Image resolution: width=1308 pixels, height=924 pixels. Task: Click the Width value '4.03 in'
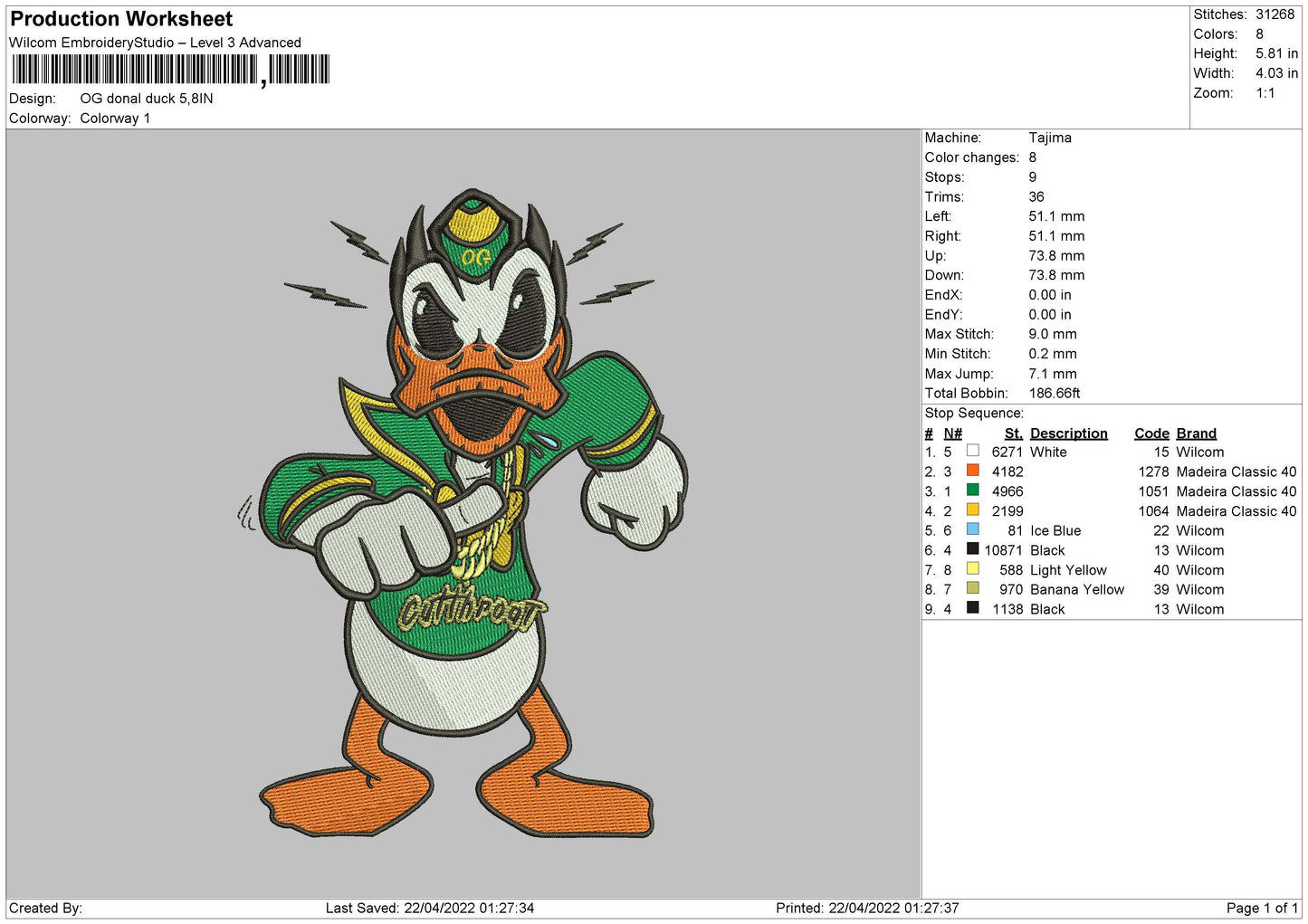(x=1276, y=73)
